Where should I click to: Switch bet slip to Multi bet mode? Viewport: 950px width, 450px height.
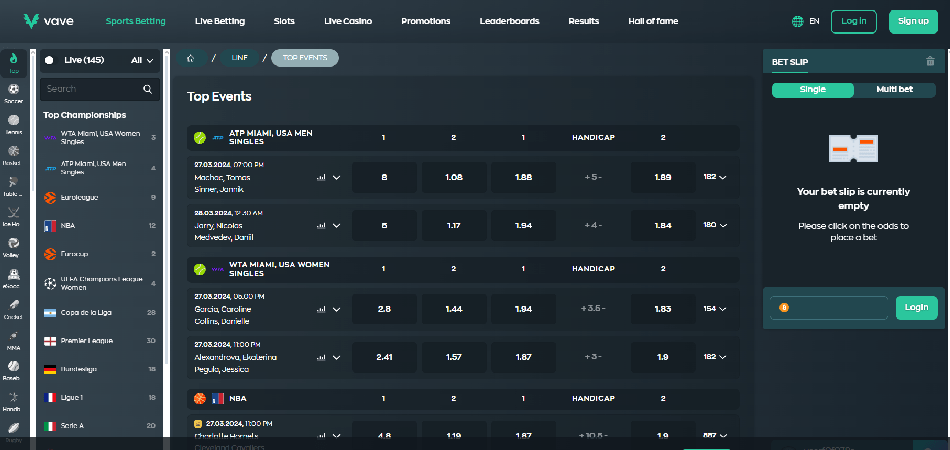pyautogui.click(x=895, y=90)
